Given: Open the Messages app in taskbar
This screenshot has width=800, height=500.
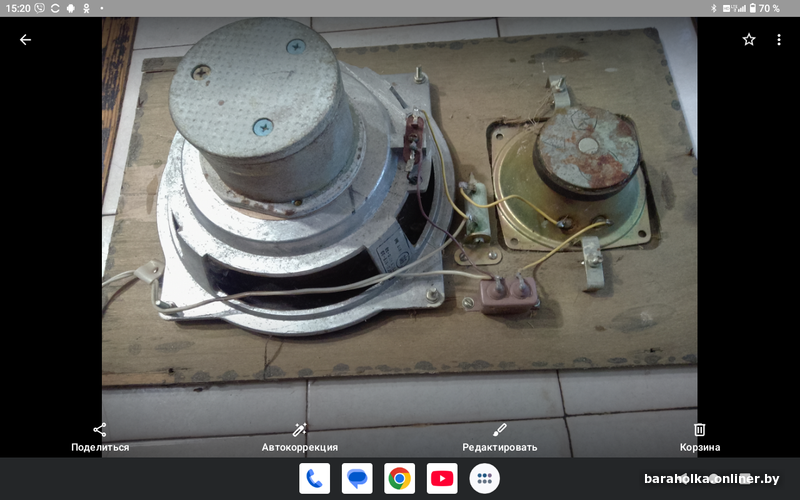Looking at the screenshot, I should tap(357, 479).
